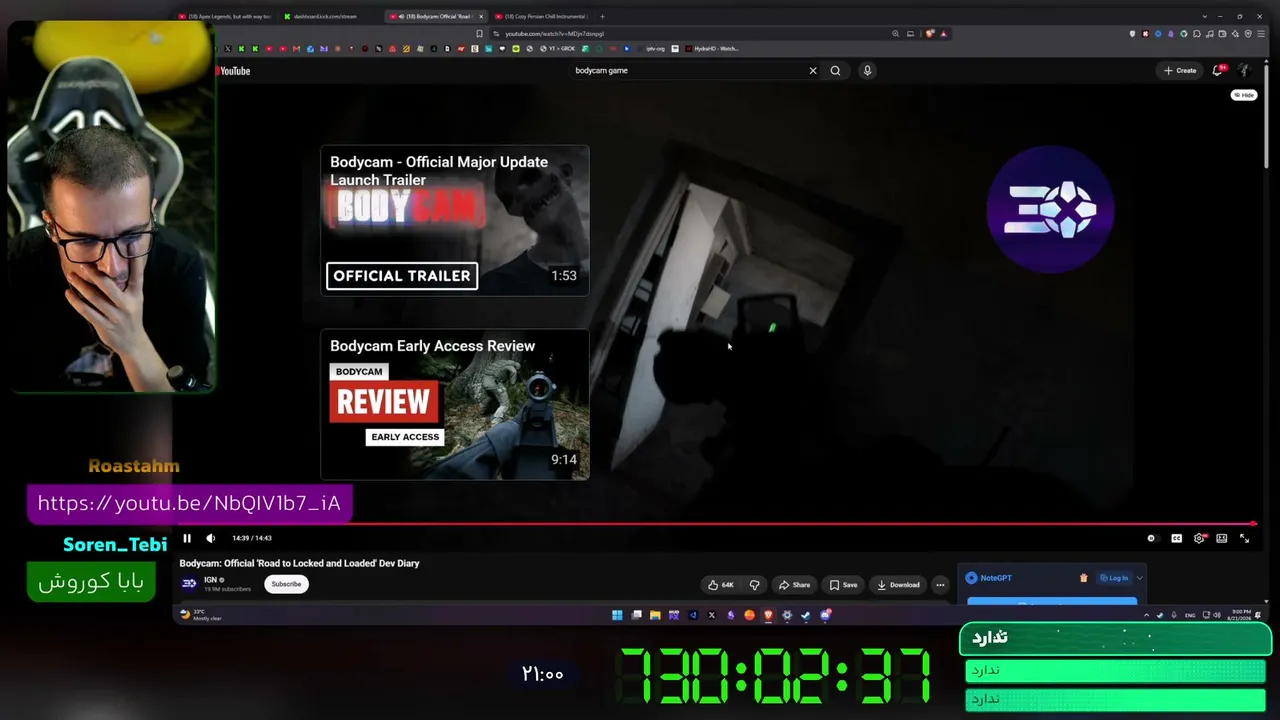Click the orange trash icon in NoteGPT panel

click(1083, 578)
